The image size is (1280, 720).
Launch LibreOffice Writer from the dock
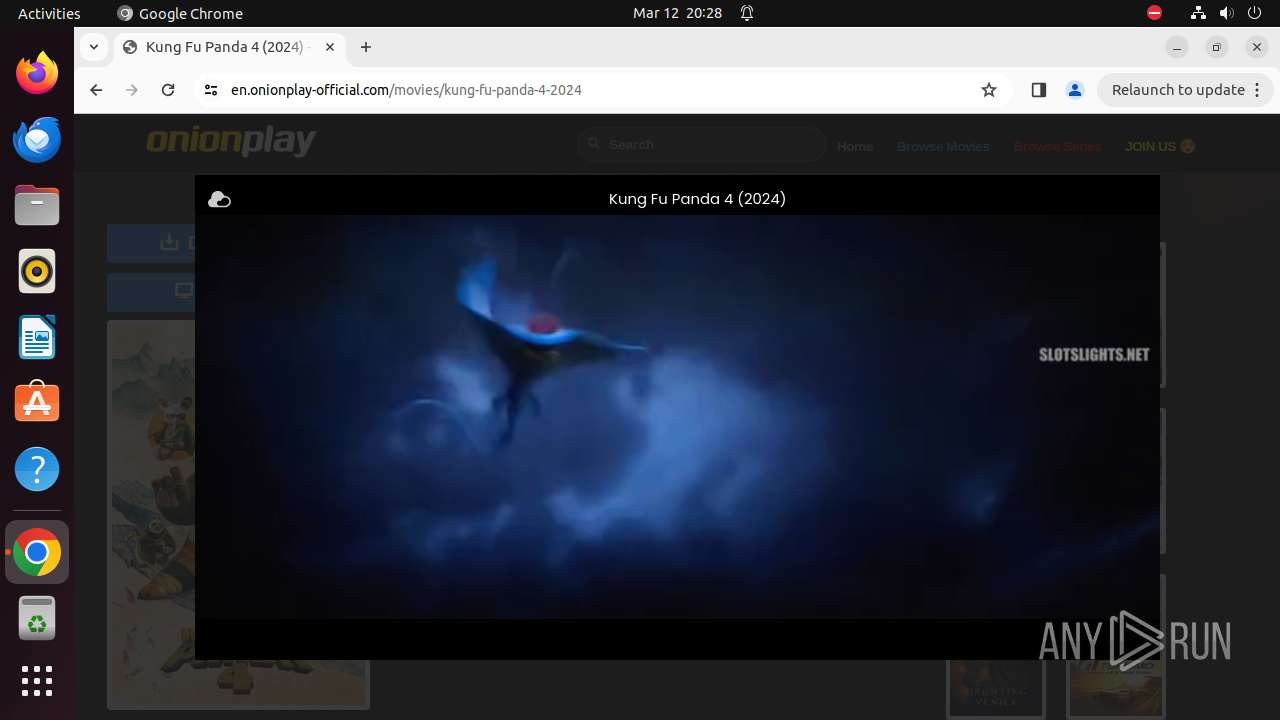(x=37, y=338)
